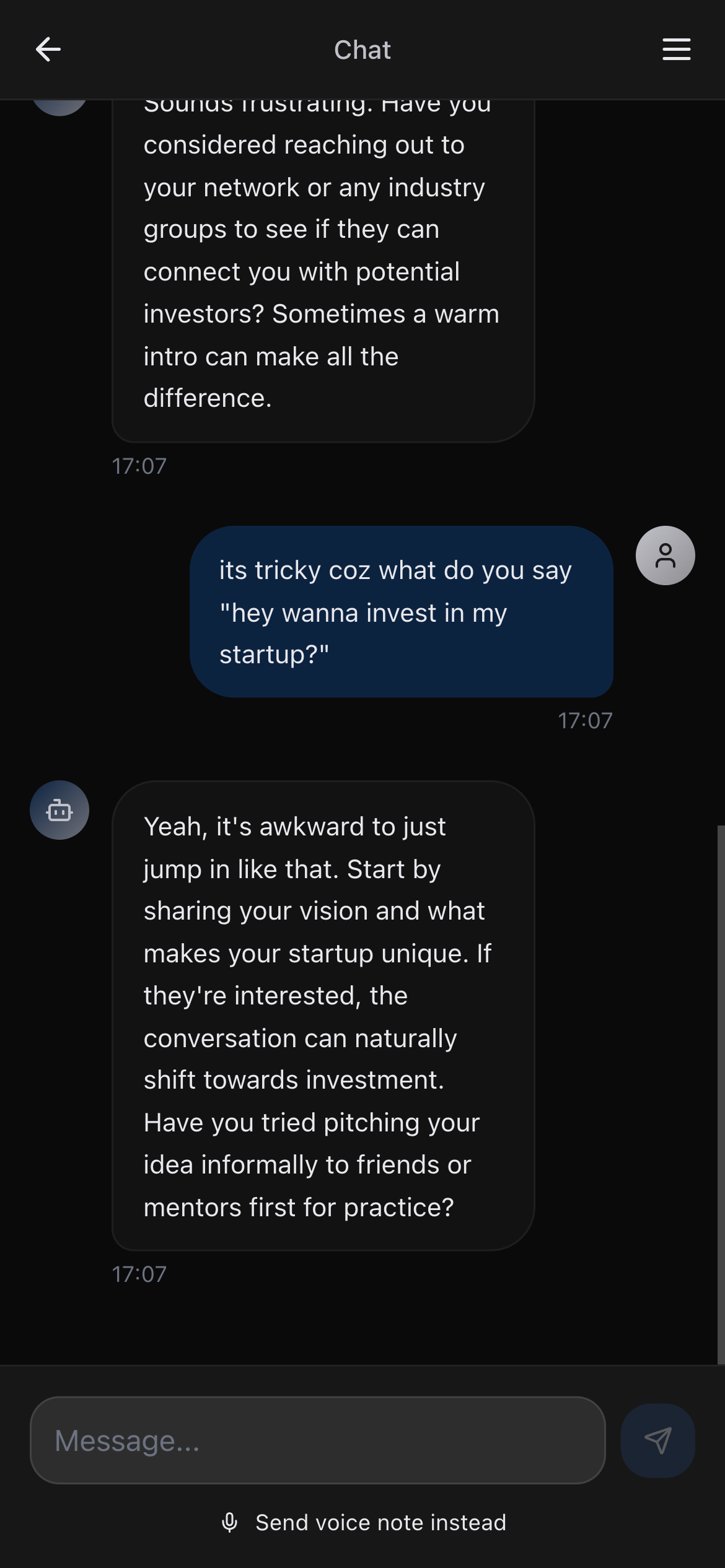Focus the Message input field

(317, 1440)
